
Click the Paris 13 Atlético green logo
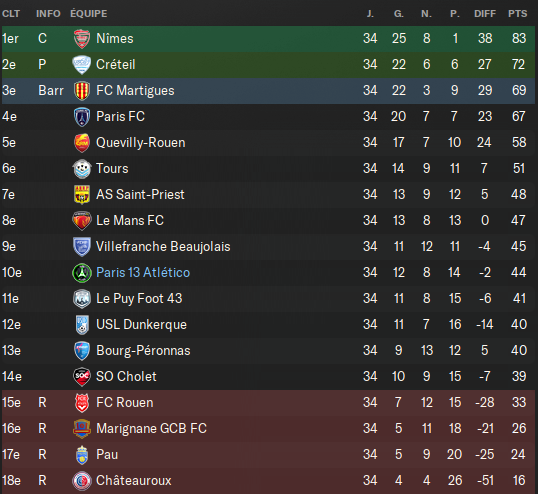[x=82, y=273]
